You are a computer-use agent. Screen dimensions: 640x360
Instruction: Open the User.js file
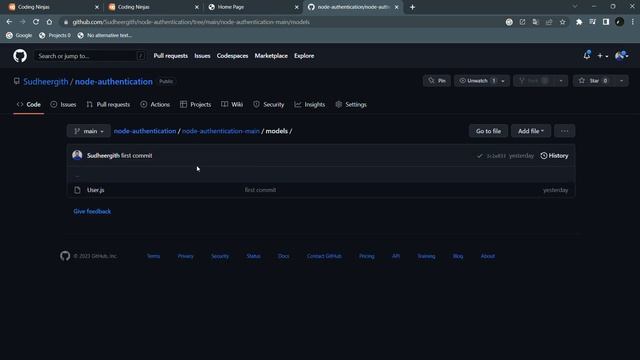pyautogui.click(x=96, y=190)
